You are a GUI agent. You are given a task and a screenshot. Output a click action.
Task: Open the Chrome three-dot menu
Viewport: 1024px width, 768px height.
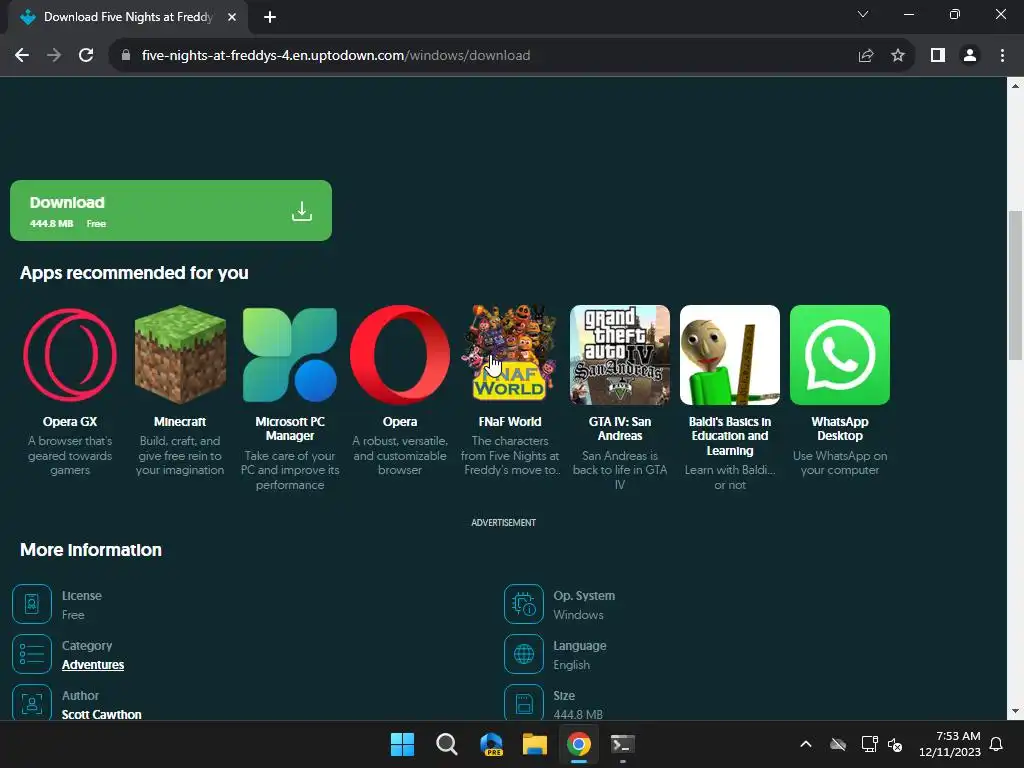coord(1002,56)
